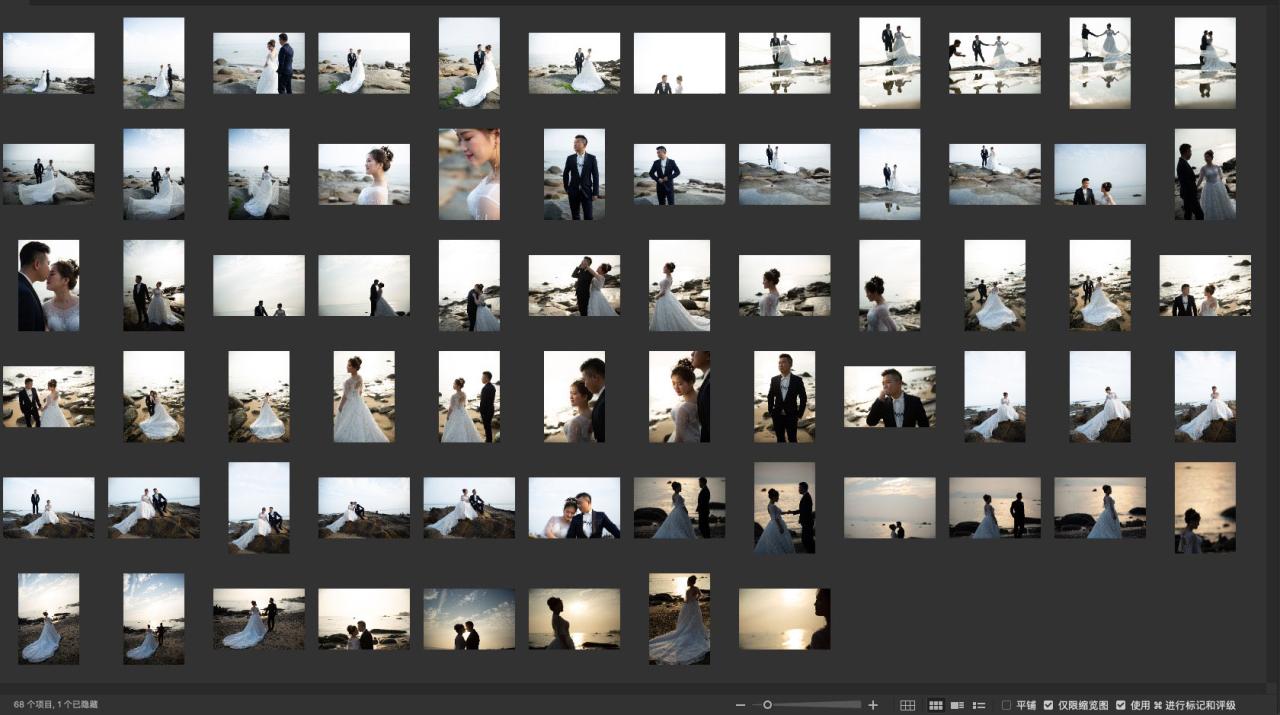Click the plus icon to enlarge thumbnails
Screen dimensions: 1280x715
tap(873, 705)
